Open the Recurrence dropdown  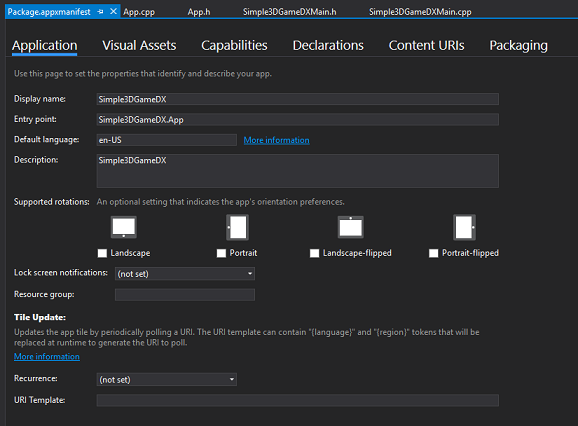pyautogui.click(x=167, y=380)
